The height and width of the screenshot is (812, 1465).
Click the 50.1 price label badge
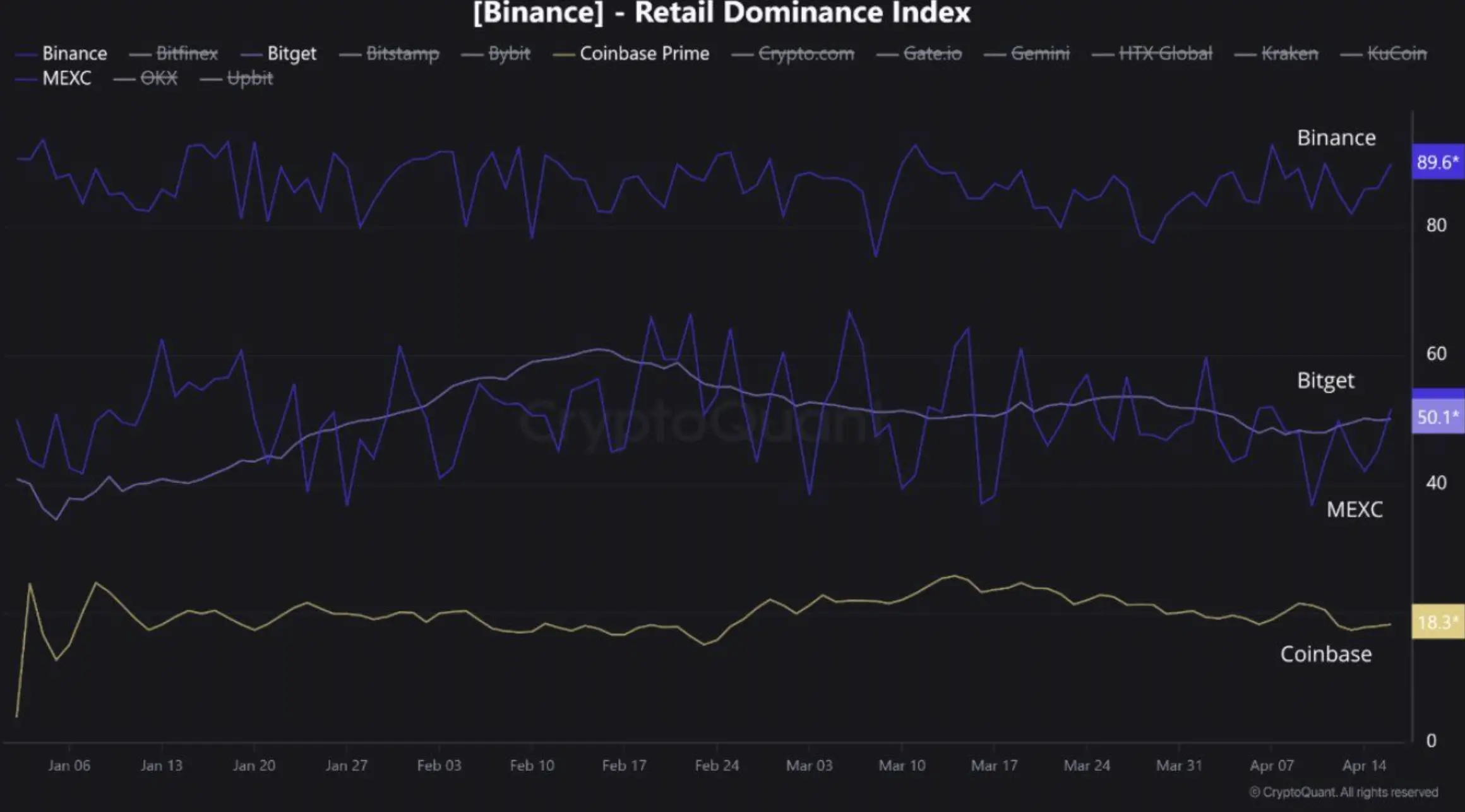1437,417
